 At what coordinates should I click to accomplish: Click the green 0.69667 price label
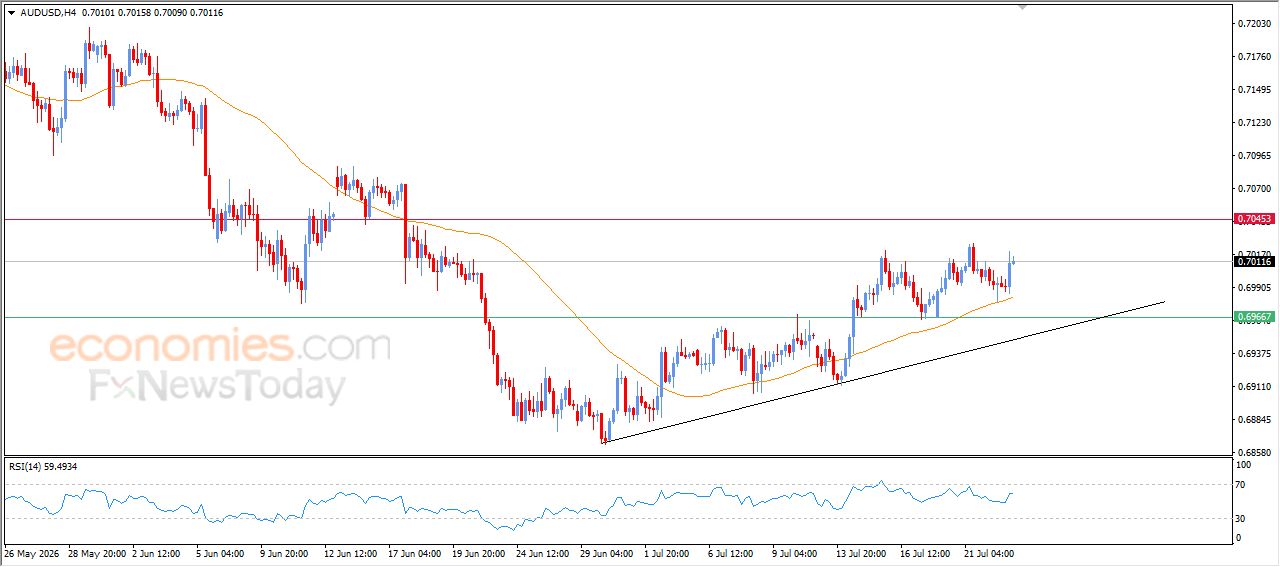1254,317
